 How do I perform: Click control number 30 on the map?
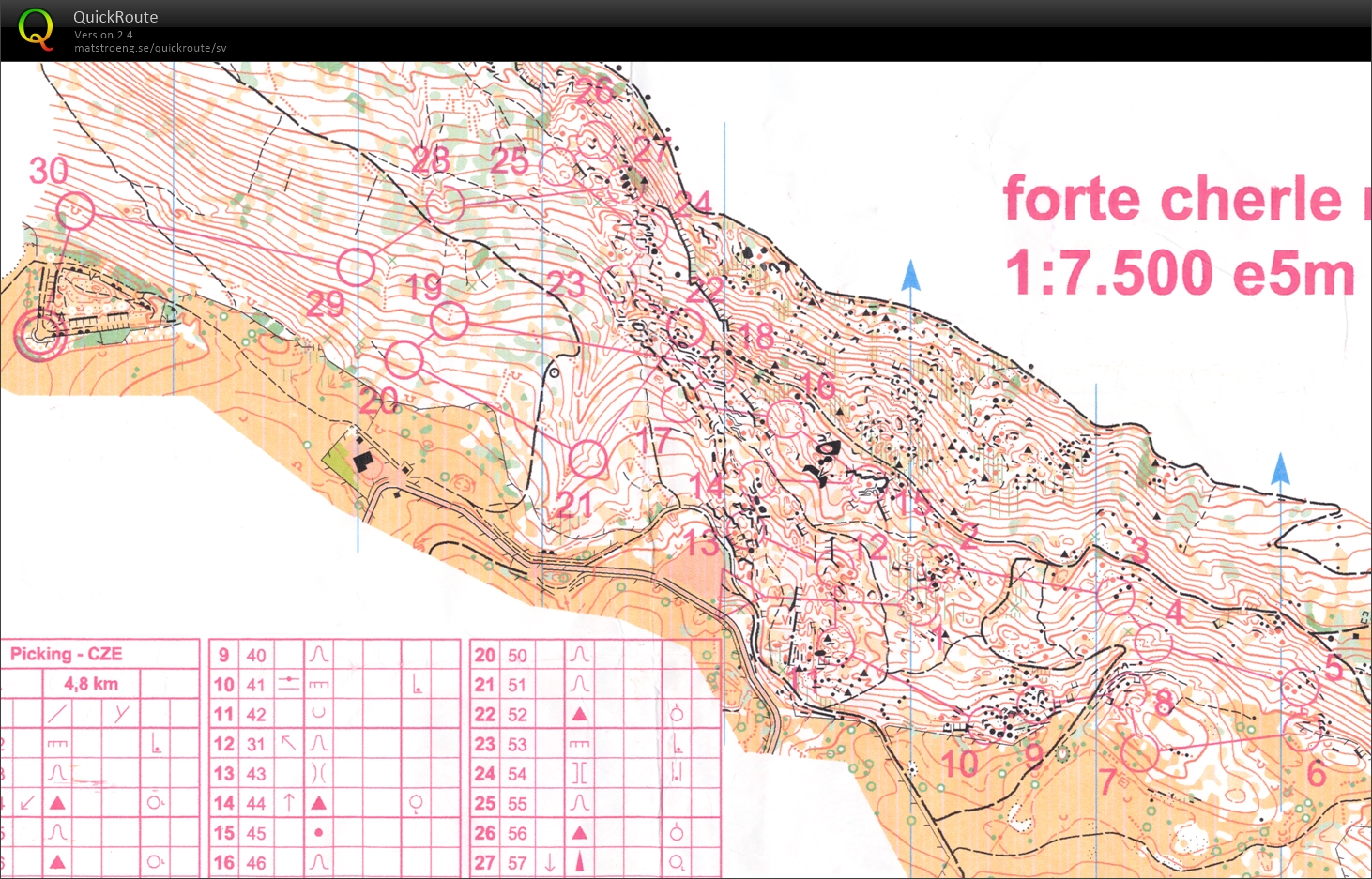tap(49, 171)
